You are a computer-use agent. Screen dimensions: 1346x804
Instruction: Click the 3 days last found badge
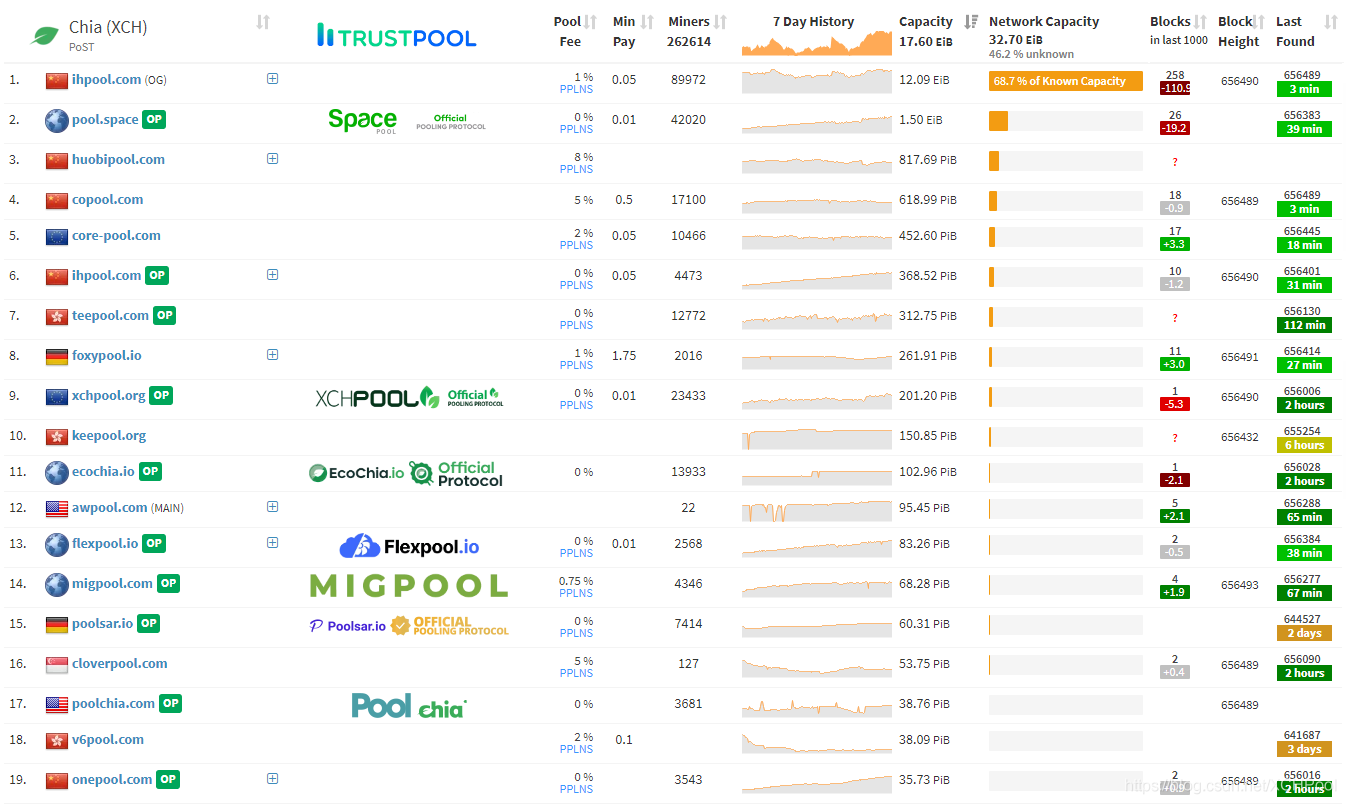(1304, 749)
